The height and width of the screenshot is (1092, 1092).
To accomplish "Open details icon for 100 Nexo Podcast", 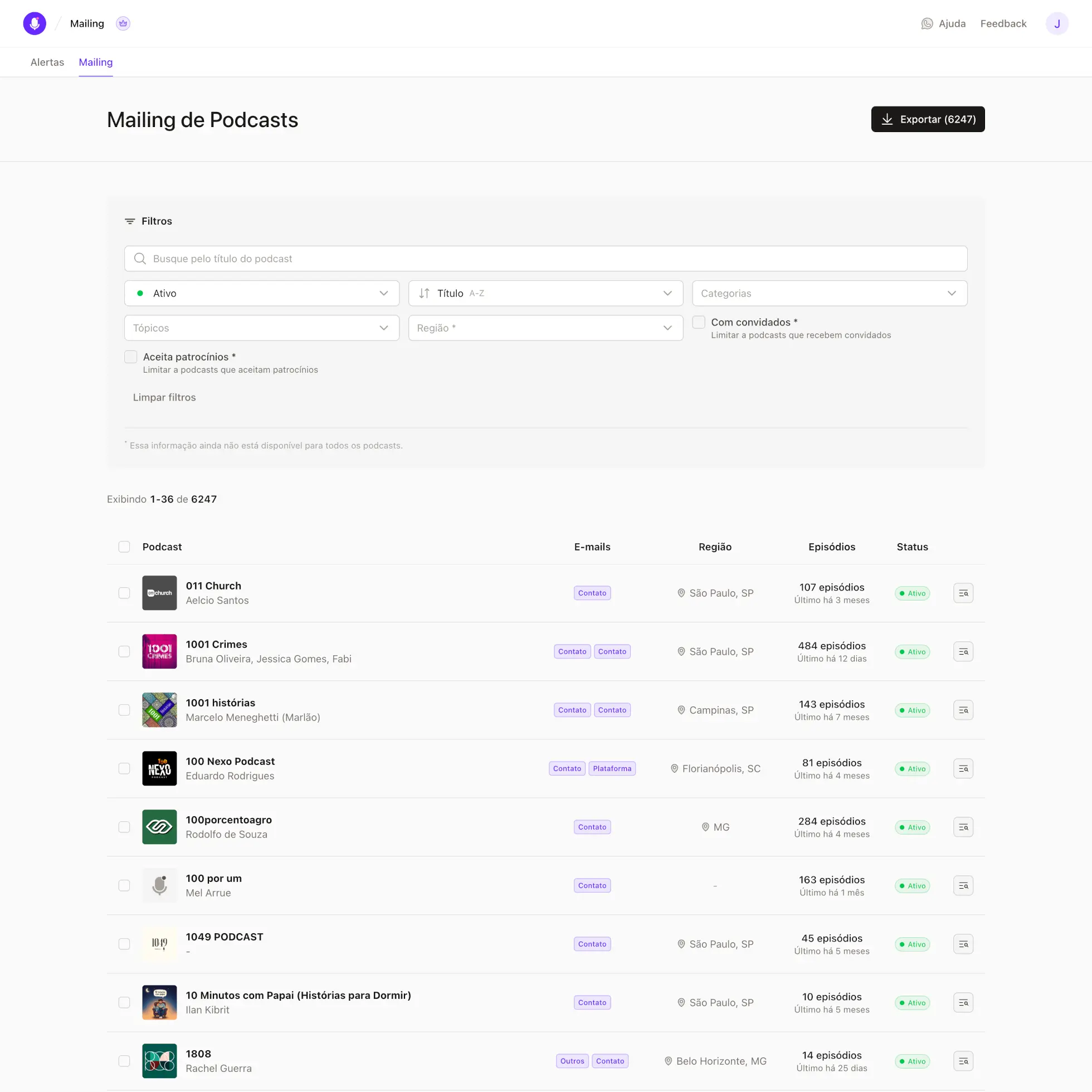I will (x=963, y=768).
